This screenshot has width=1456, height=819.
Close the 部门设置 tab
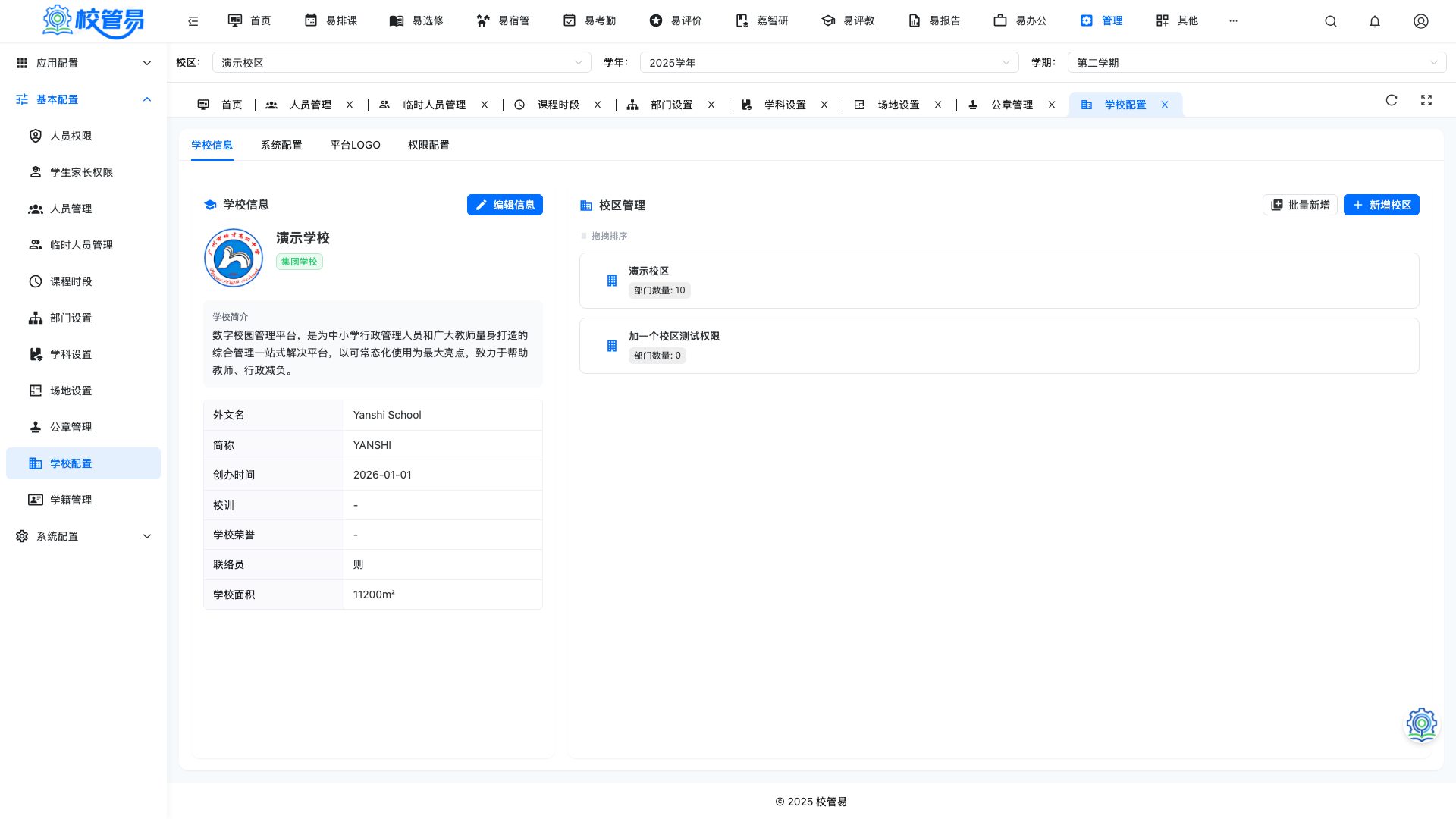click(x=711, y=105)
